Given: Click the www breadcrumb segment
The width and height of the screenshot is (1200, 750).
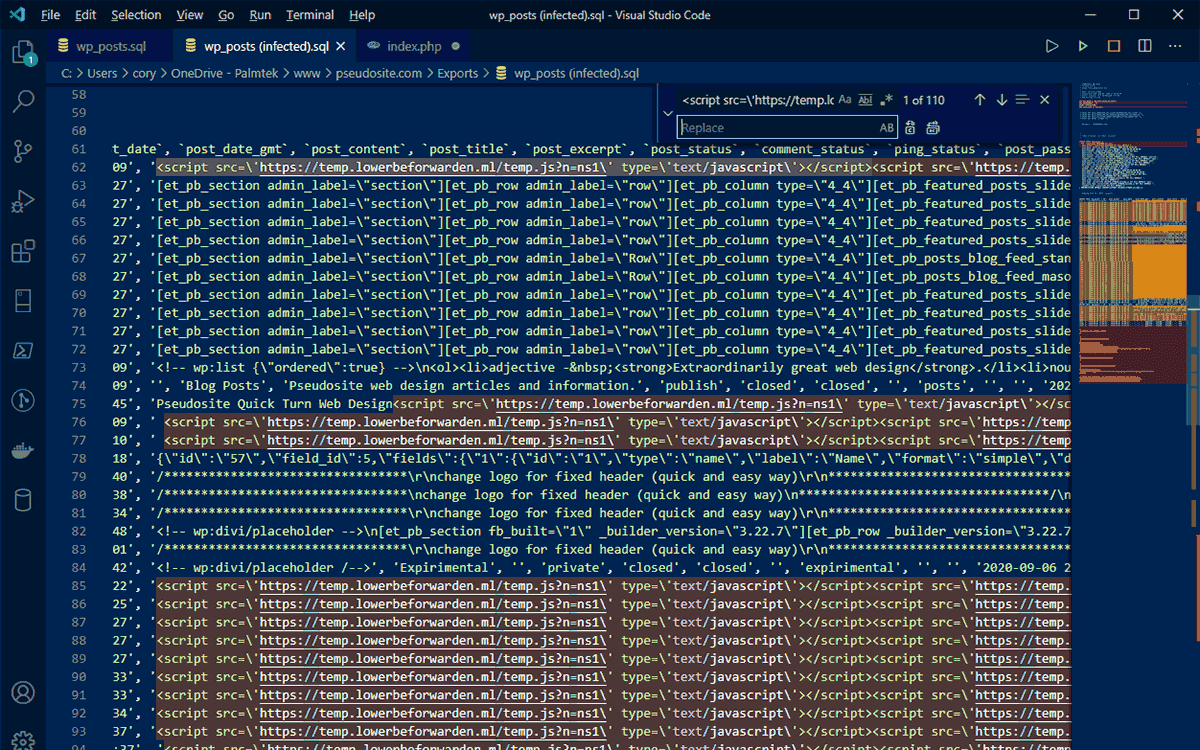Looking at the screenshot, I should [307, 73].
